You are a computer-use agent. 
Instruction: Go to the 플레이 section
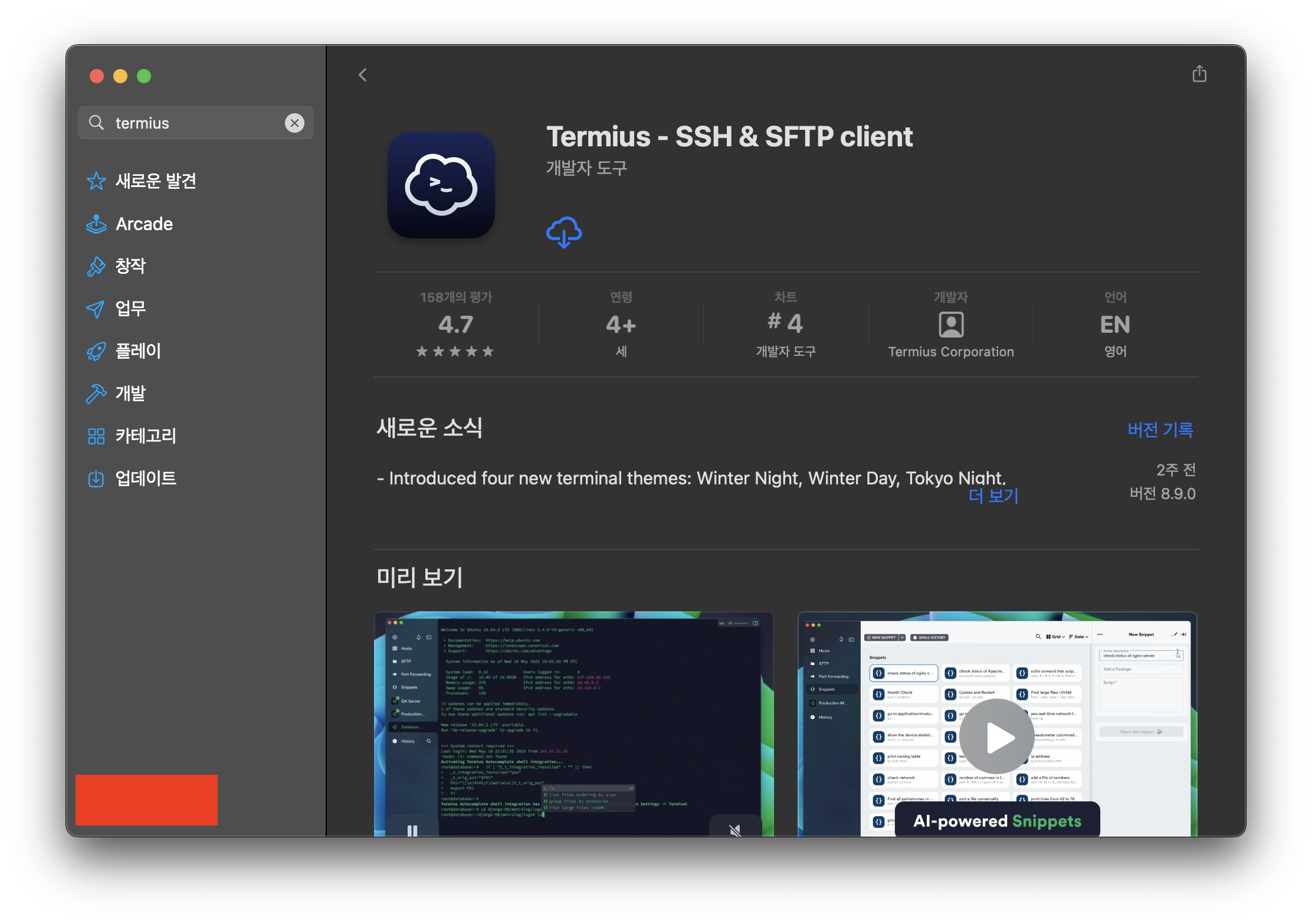coord(138,351)
